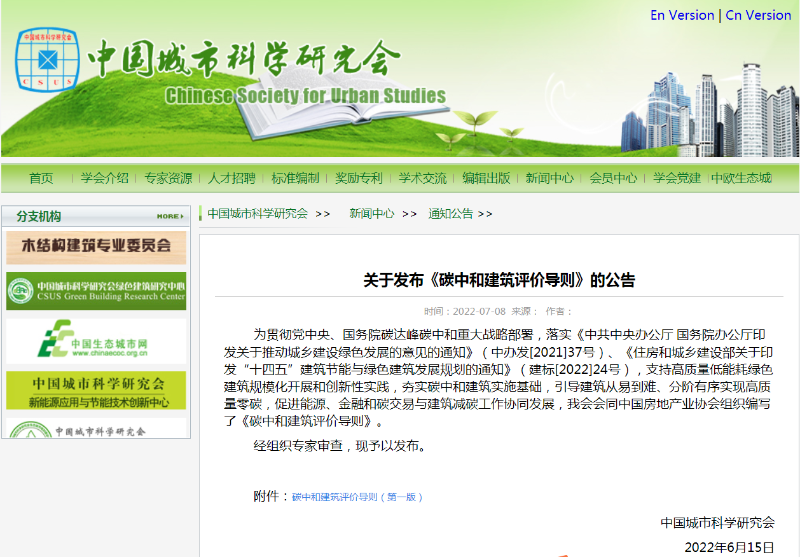The height and width of the screenshot is (557, 800).
Task: Go to 首页 in the navigation bar
Action: click(41, 178)
